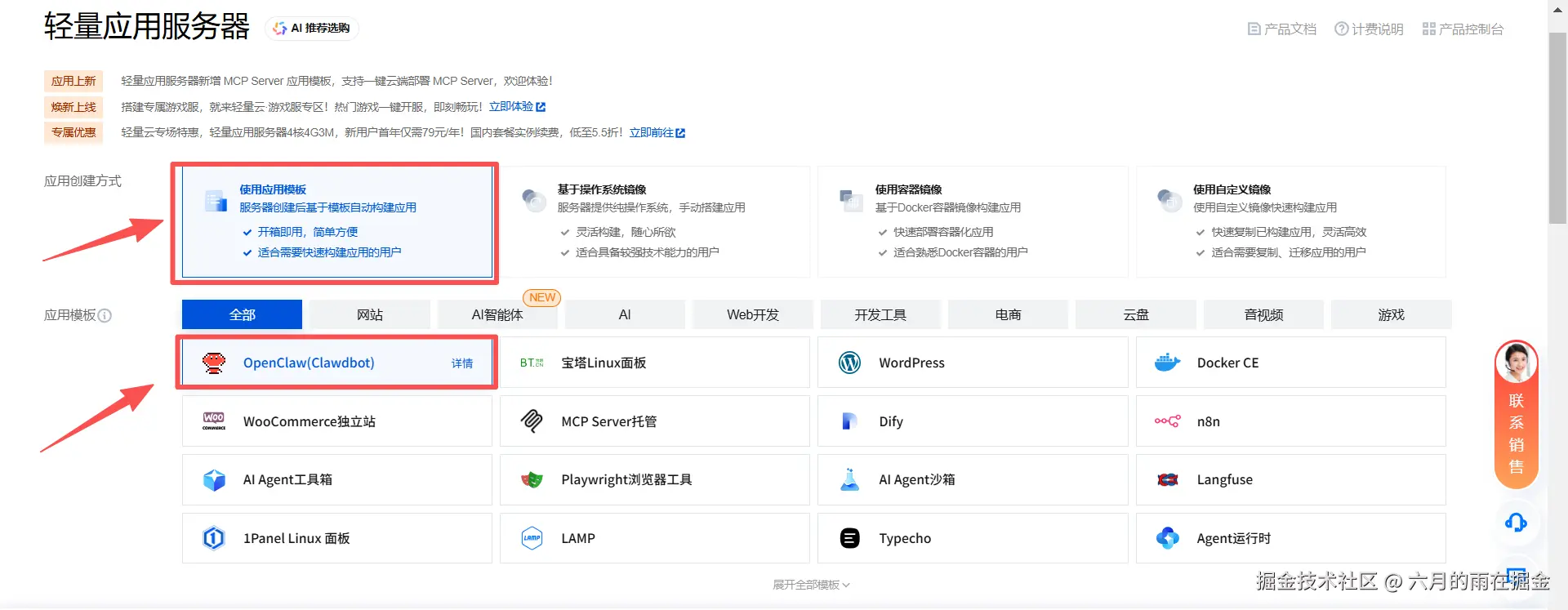1568x610 pixels.
Task: Click the 1Panel Linux 面板 icon
Action: [x=214, y=538]
